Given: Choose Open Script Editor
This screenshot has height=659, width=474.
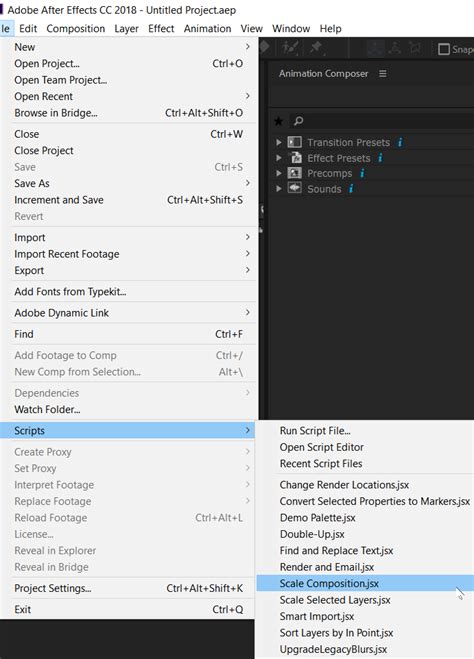Looking at the screenshot, I should click(x=365, y=447).
